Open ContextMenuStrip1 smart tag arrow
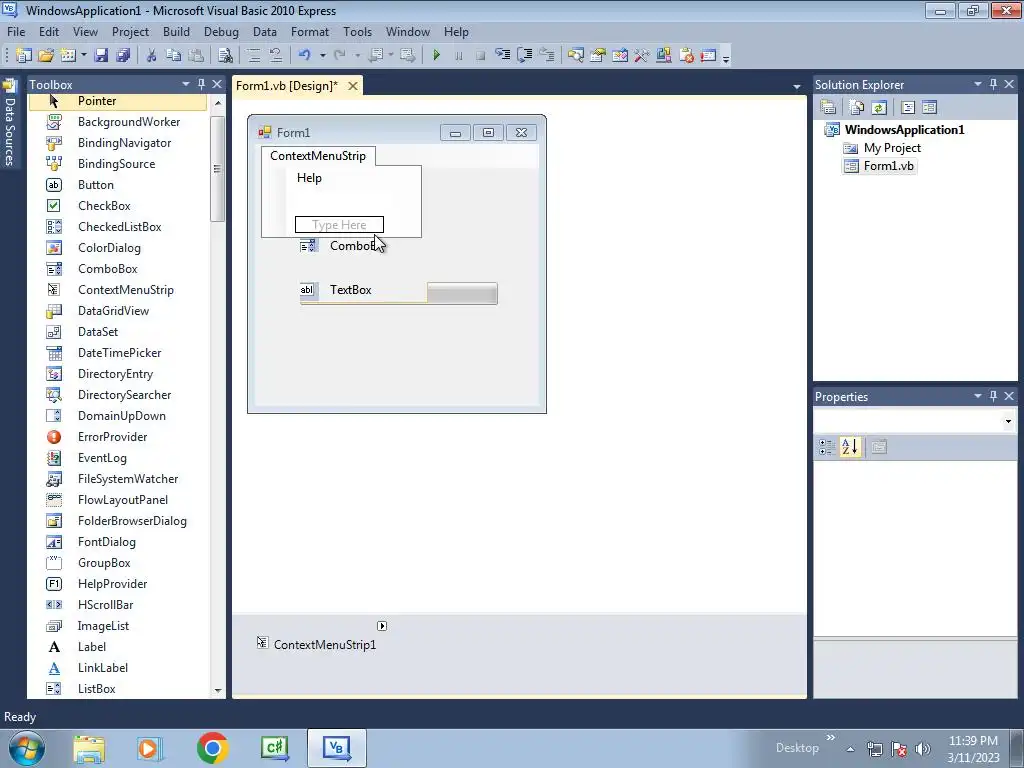 pos(382,626)
